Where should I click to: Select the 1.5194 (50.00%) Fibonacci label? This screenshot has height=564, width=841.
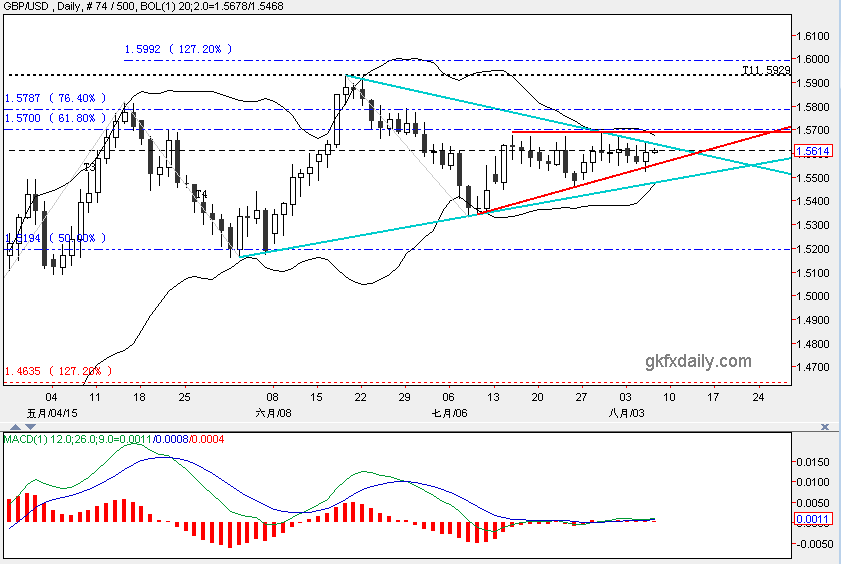tap(56, 238)
